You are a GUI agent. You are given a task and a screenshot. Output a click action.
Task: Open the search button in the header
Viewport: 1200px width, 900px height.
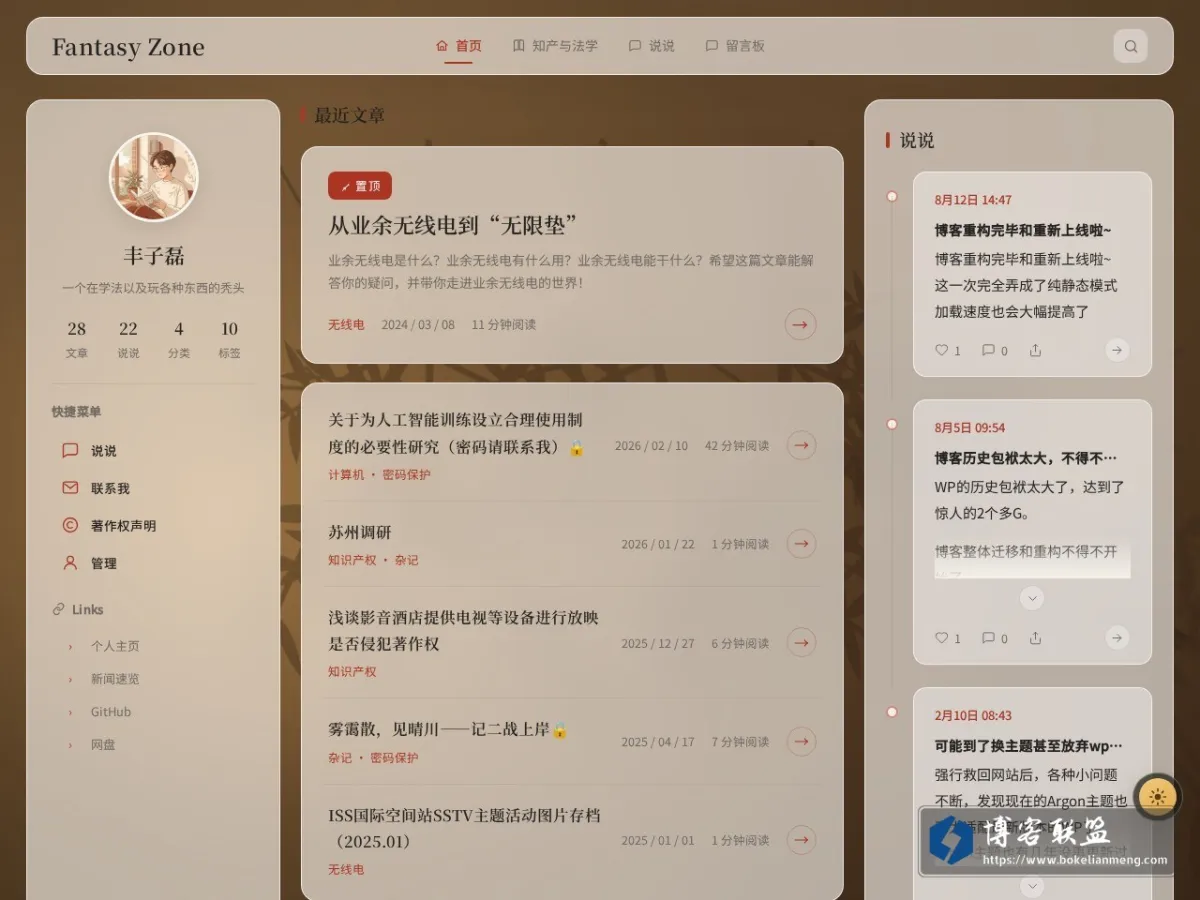[1130, 46]
